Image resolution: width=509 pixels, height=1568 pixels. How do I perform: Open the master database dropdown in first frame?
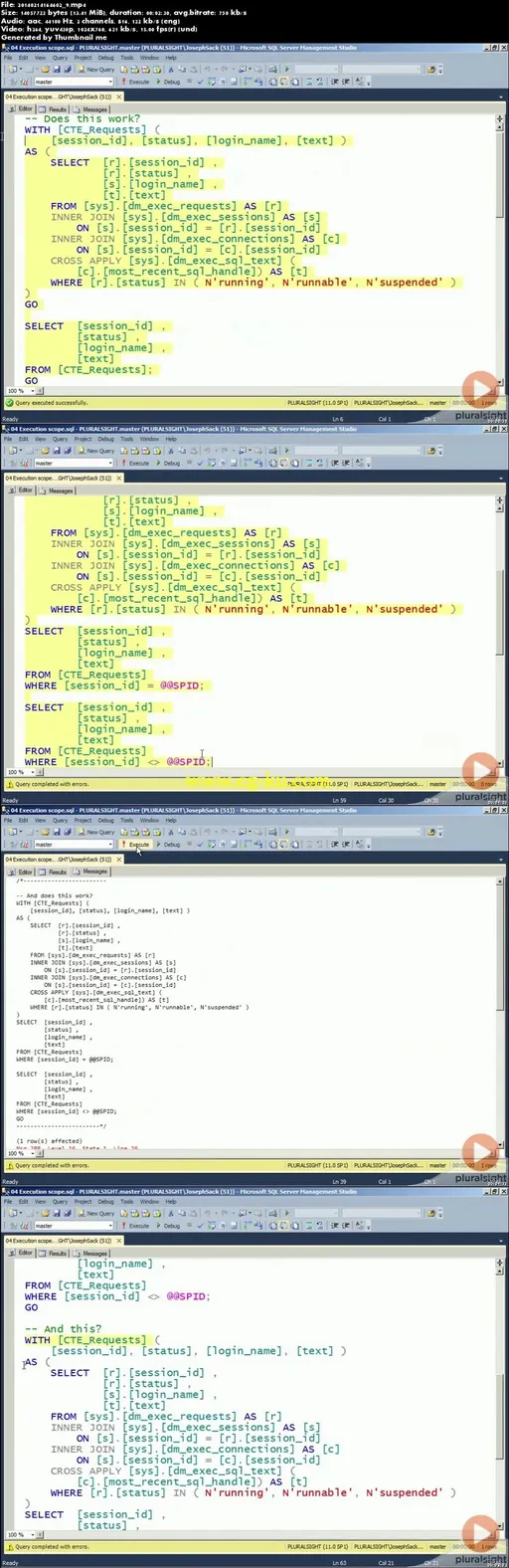pyautogui.click(x=73, y=82)
